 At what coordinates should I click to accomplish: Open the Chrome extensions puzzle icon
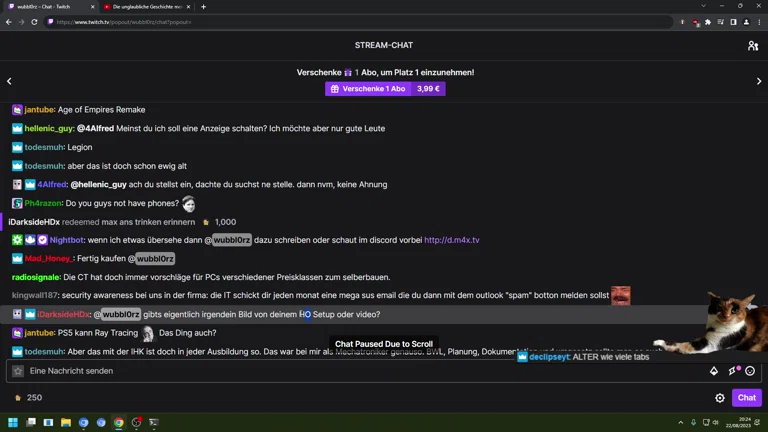708,22
